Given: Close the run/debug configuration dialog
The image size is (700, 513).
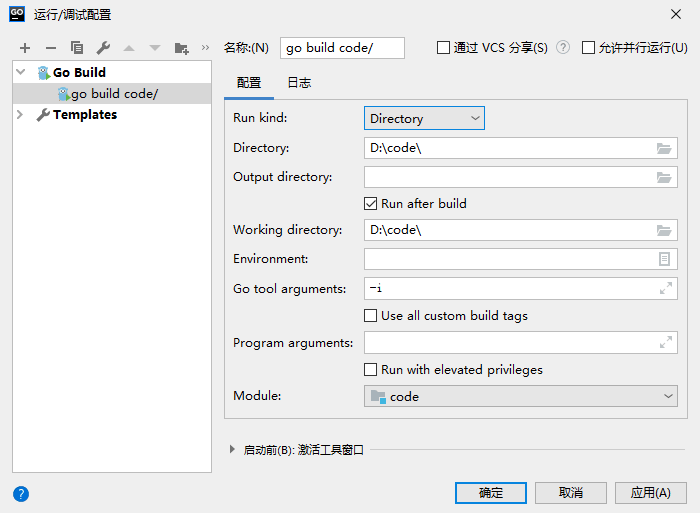Looking at the screenshot, I should (x=675, y=14).
